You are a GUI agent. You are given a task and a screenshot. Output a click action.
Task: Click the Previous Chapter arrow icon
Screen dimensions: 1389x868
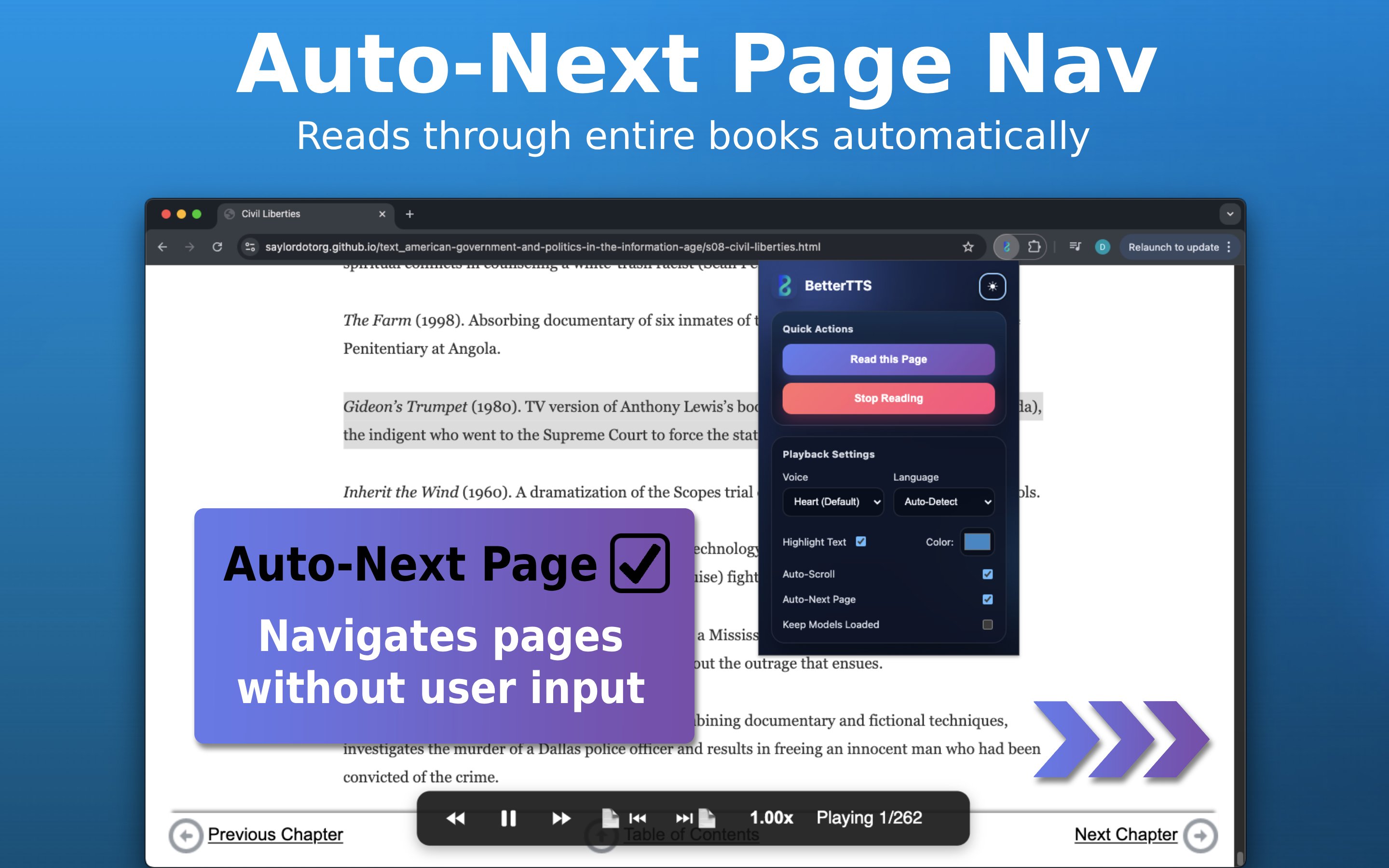tap(186, 836)
